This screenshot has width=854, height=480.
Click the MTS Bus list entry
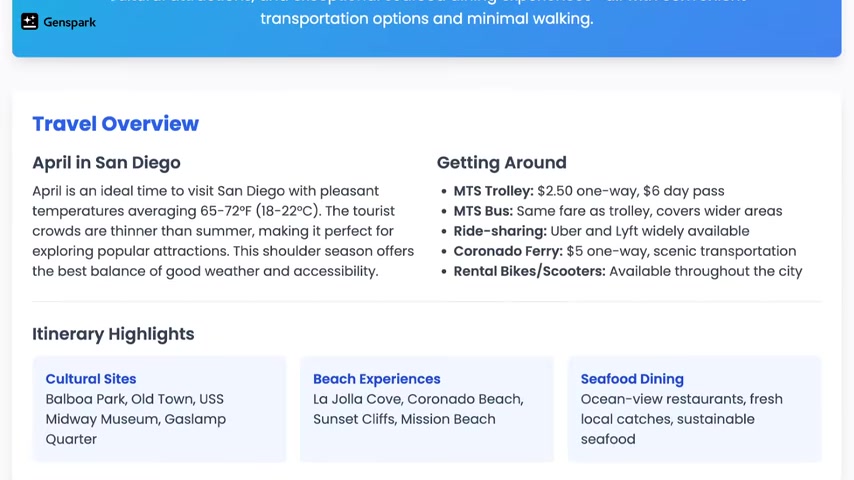[617, 211]
